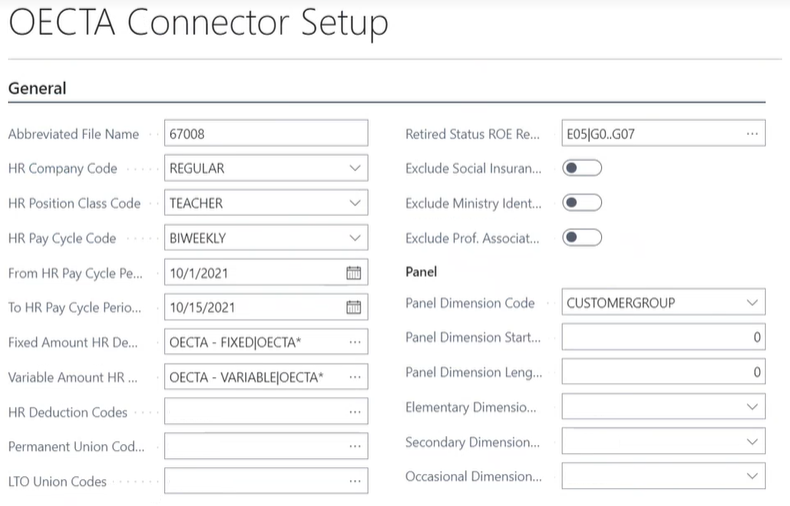
Task: Open calendar picker for From HR Pay Cycle date
Action: point(354,273)
